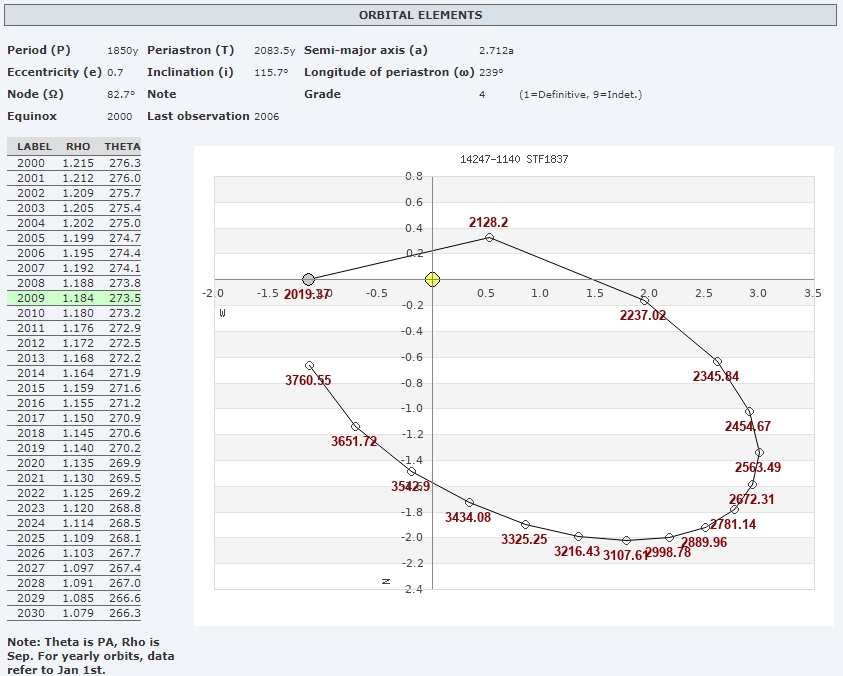Select the orbit point labeled 2128.2
The image size is (843, 676).
(489, 237)
